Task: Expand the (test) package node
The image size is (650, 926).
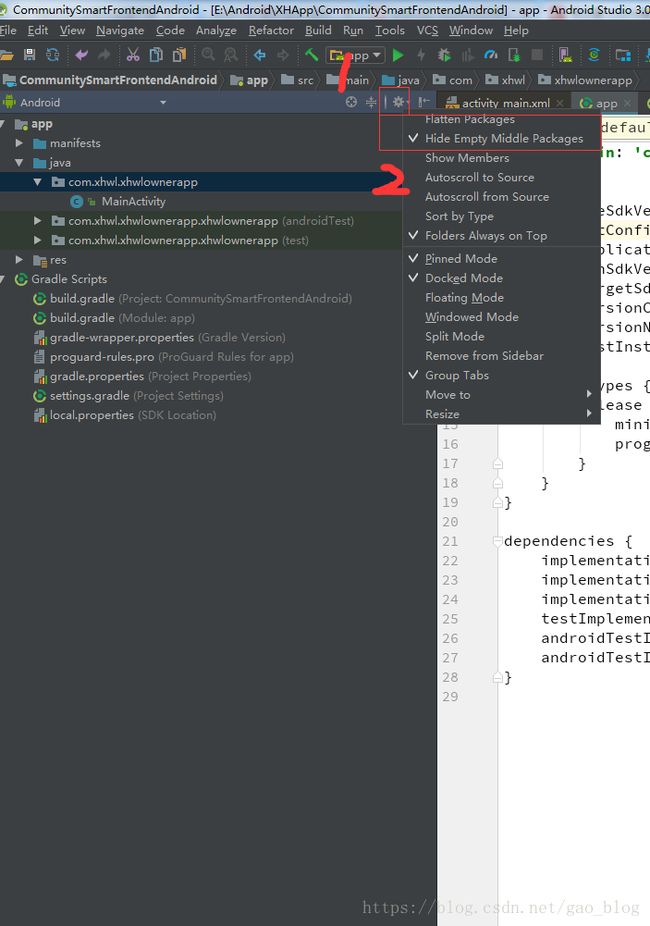Action: pos(38,241)
